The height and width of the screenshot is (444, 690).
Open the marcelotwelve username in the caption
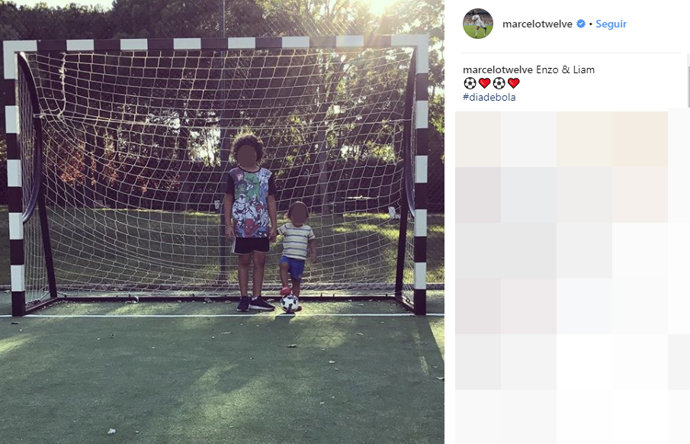click(x=498, y=70)
